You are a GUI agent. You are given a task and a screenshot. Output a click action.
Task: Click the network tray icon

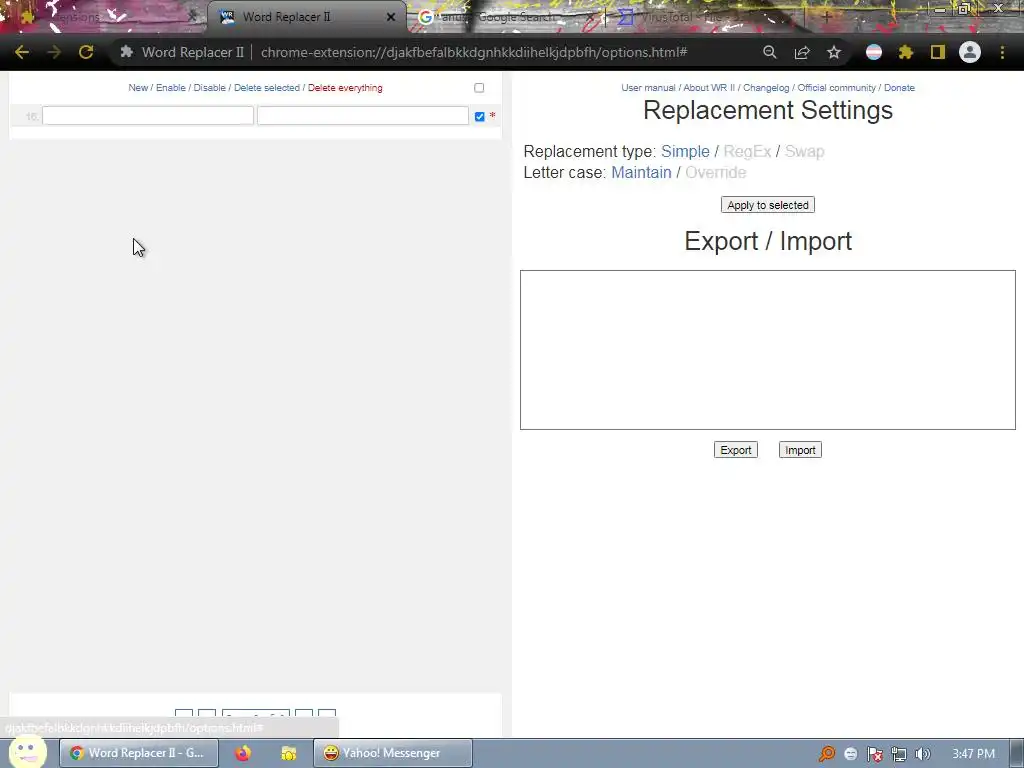899,754
